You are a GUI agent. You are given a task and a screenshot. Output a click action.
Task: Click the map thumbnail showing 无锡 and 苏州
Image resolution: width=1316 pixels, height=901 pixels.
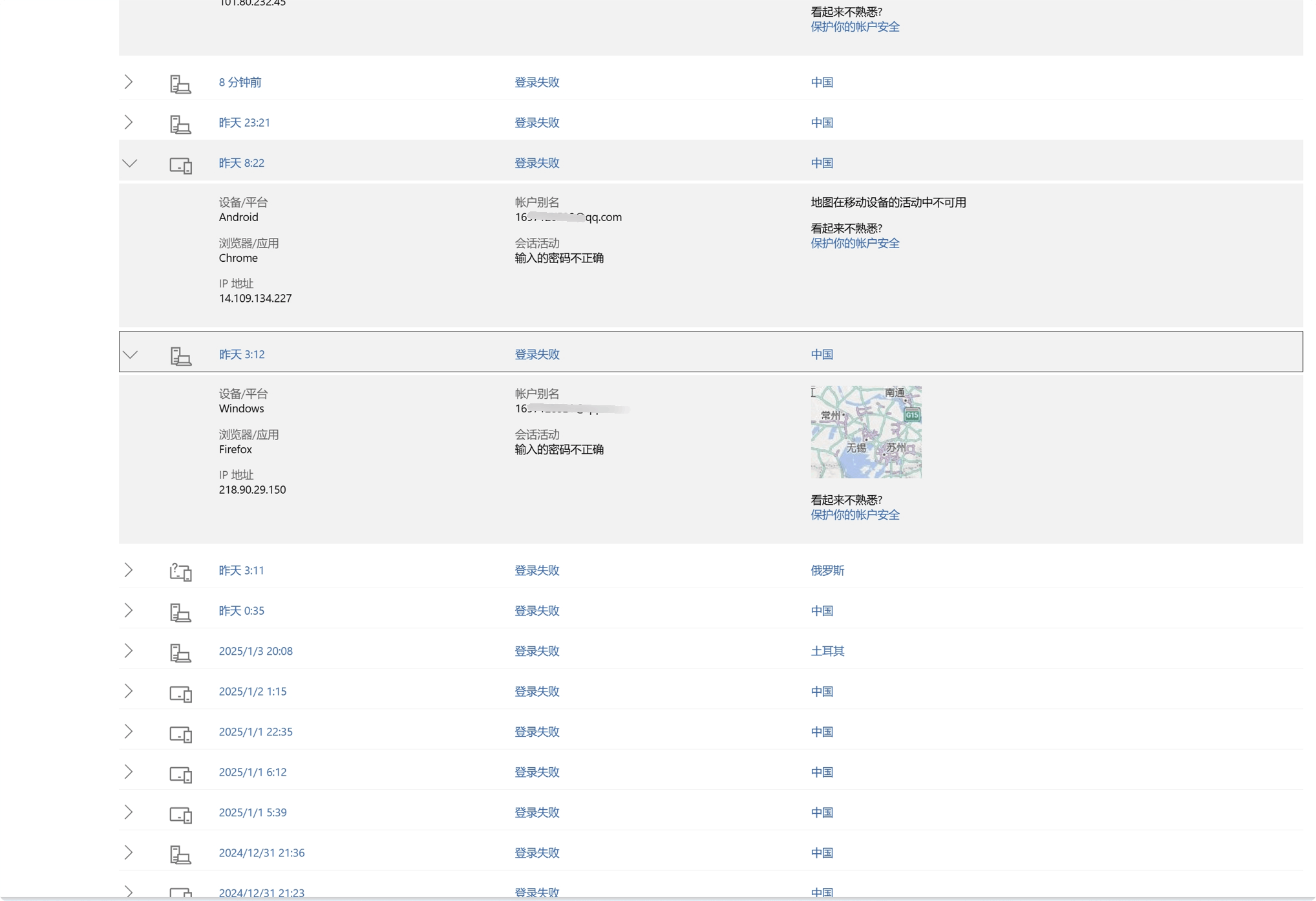[x=866, y=432]
